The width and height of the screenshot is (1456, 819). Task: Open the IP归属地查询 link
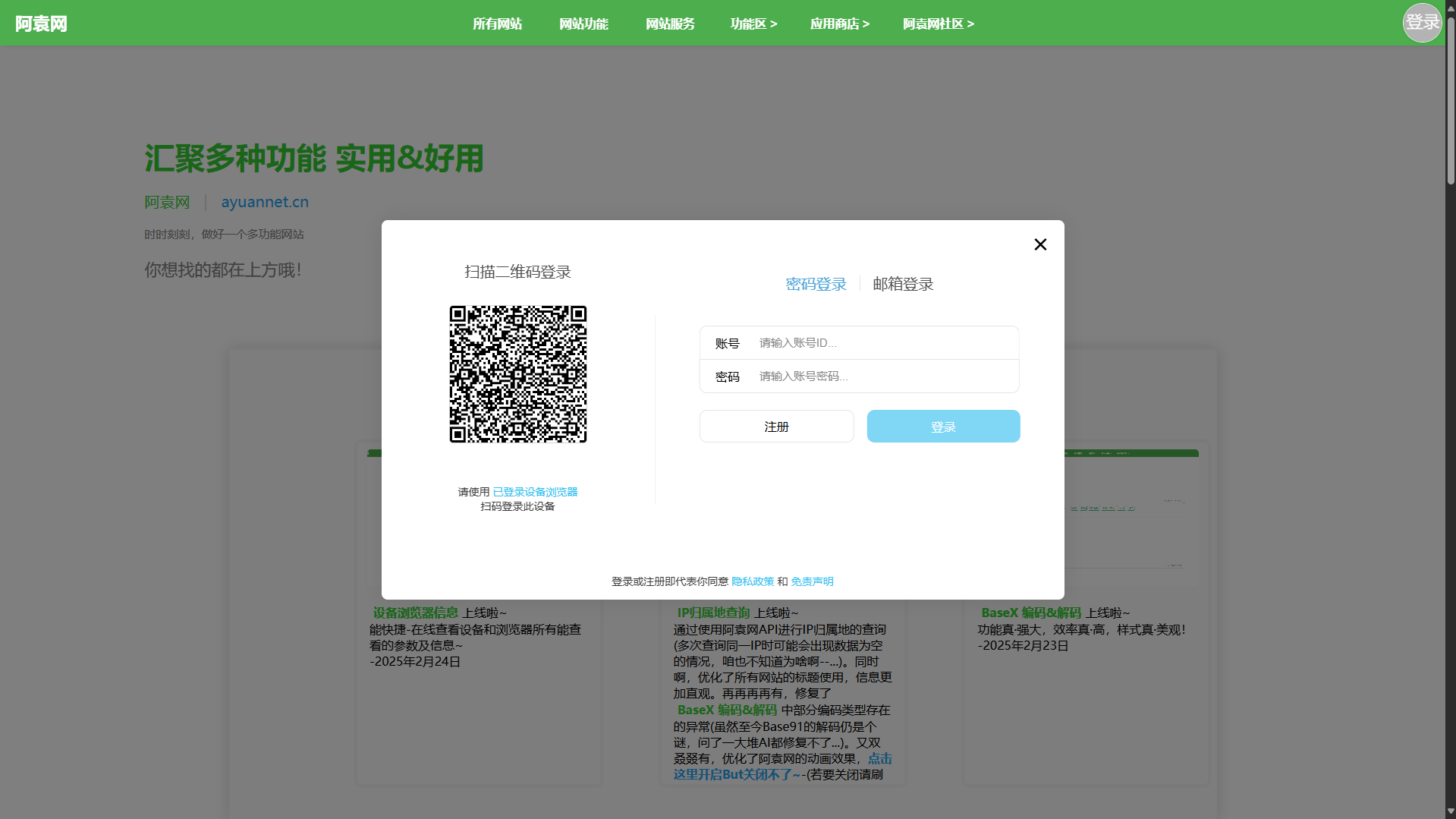[713, 613]
